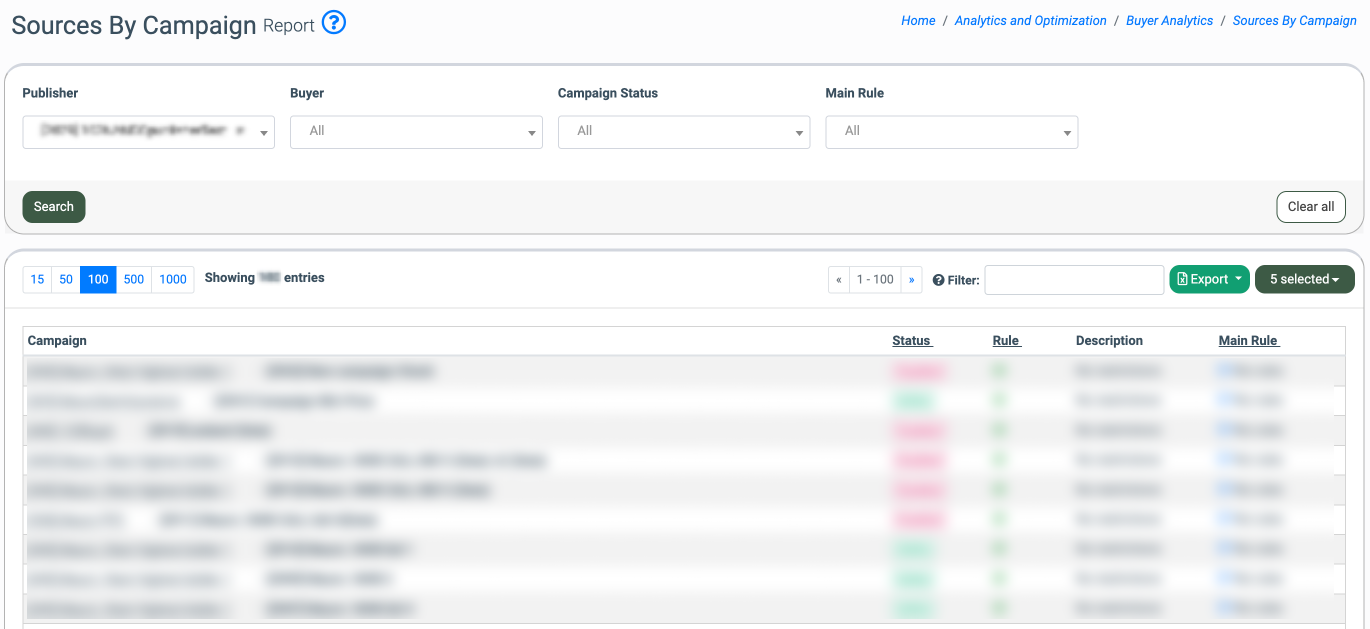
Task: Open the Export spreadsheet menu
Action: pyautogui.click(x=1209, y=279)
